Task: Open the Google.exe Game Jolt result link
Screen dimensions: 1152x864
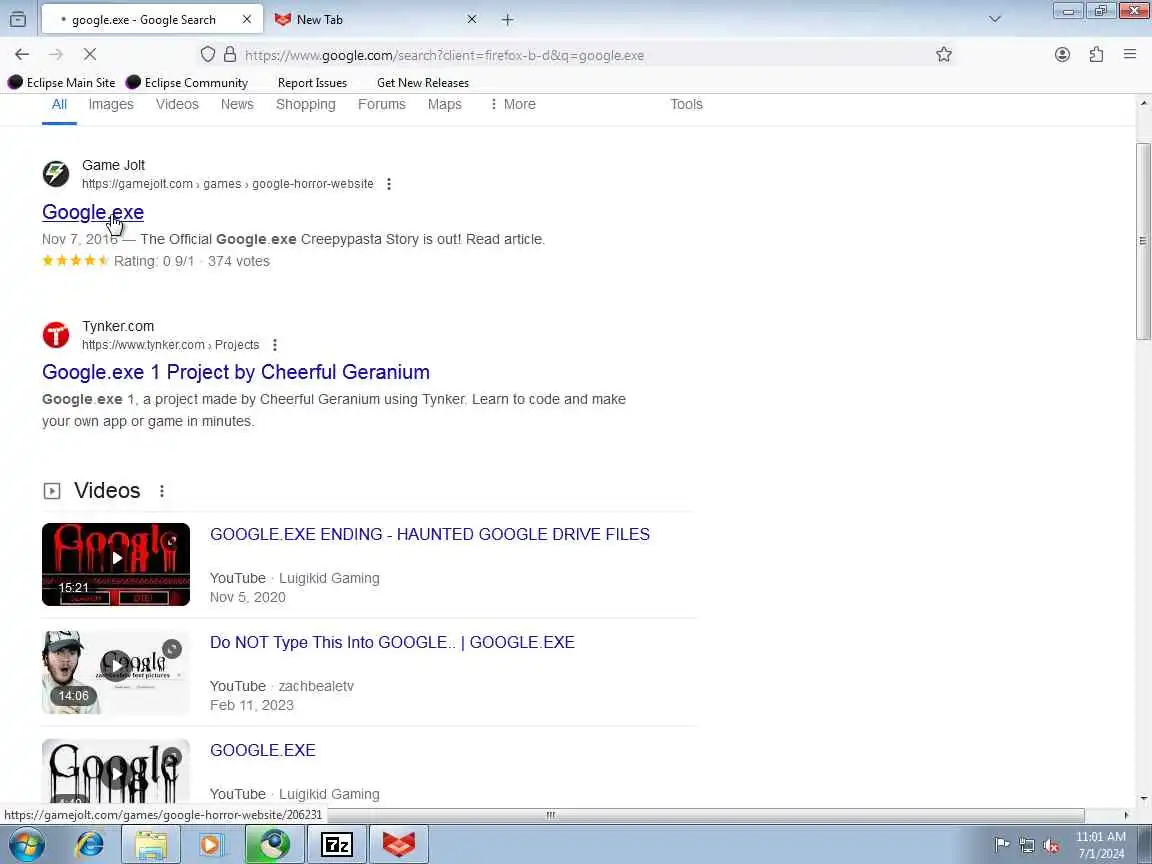Action: click(x=93, y=212)
